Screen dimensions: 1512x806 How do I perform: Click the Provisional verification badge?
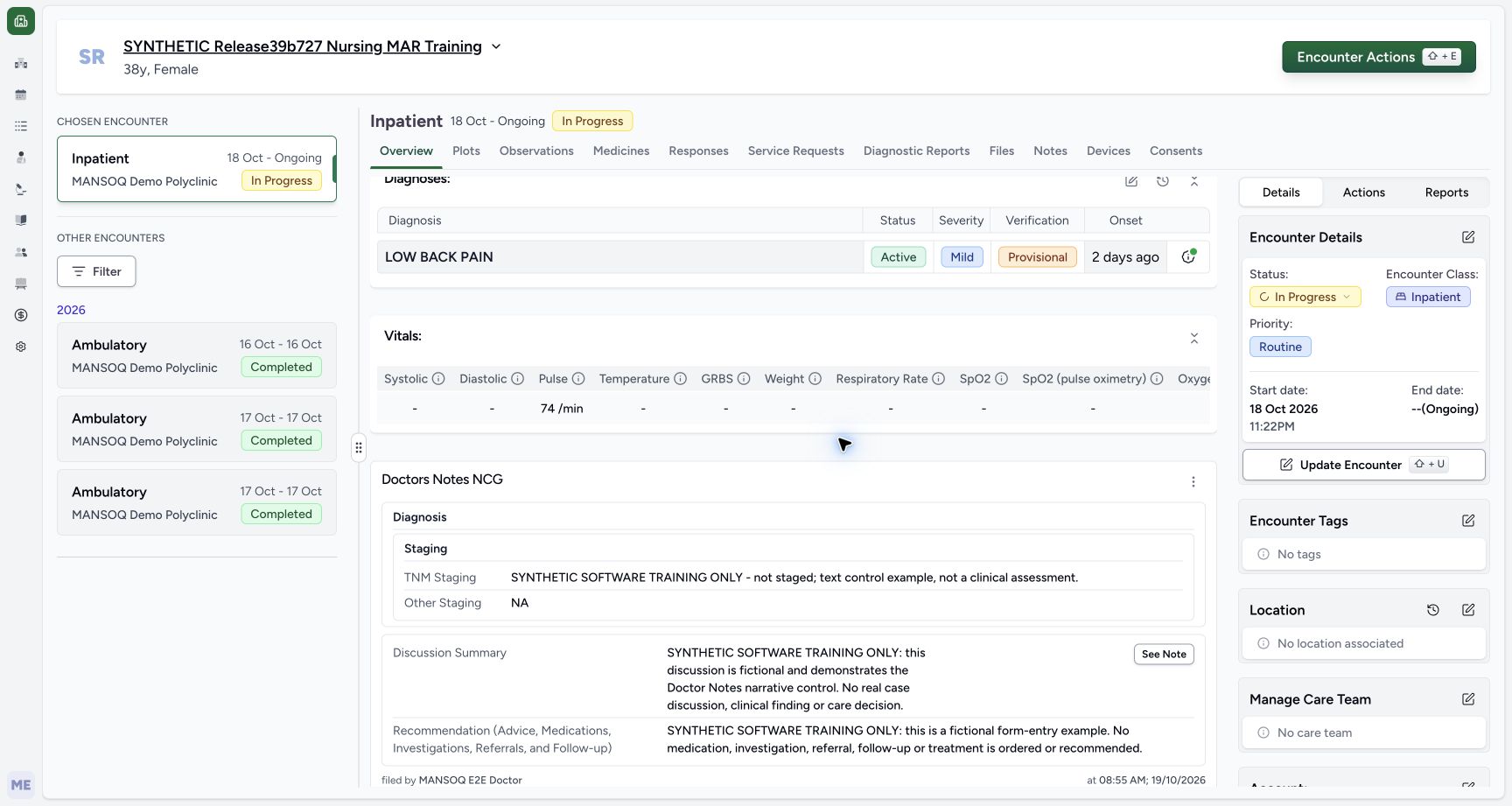click(1037, 256)
